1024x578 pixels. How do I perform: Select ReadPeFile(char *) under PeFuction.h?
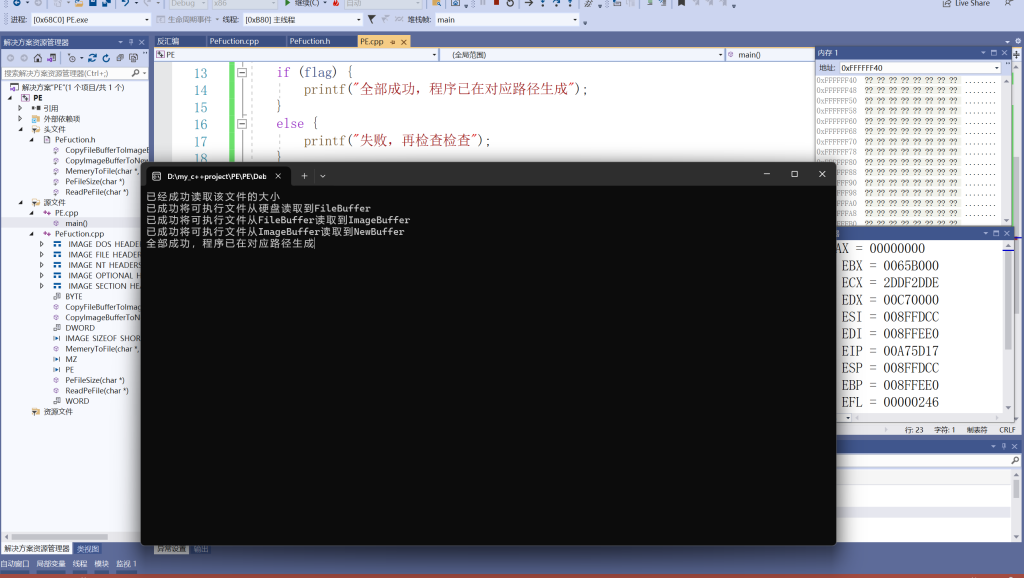(x=96, y=192)
